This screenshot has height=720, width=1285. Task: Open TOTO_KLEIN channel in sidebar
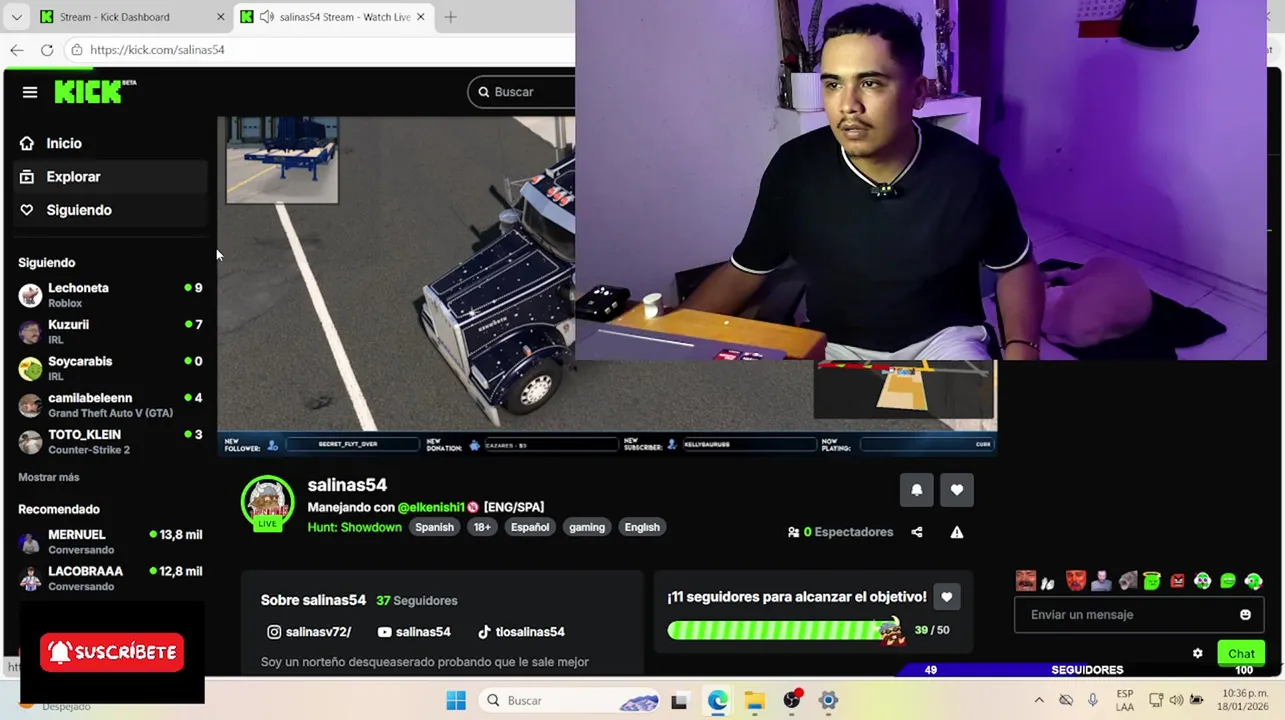click(x=110, y=442)
